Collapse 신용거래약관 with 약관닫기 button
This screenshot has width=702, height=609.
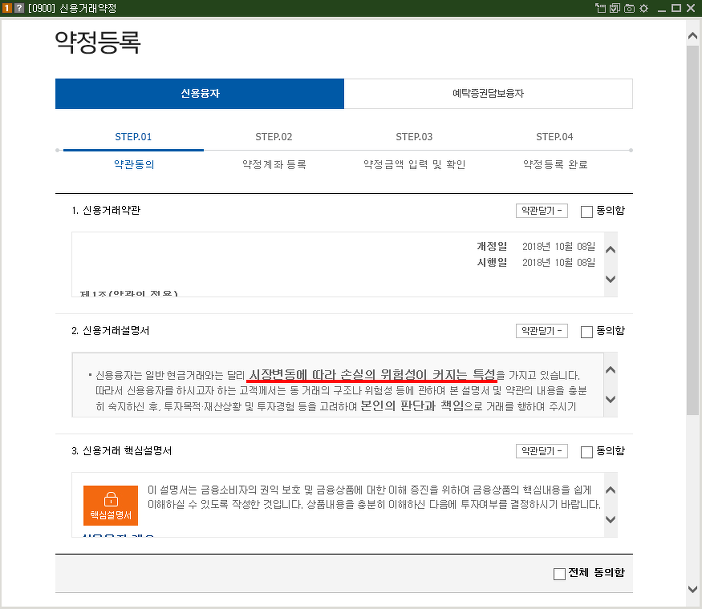point(542,210)
